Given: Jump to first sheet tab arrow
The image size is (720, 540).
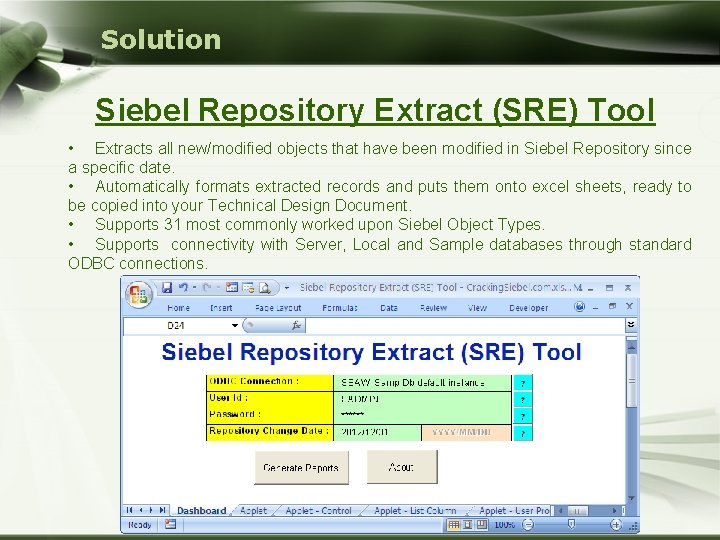Looking at the screenshot, I should click(129, 510).
